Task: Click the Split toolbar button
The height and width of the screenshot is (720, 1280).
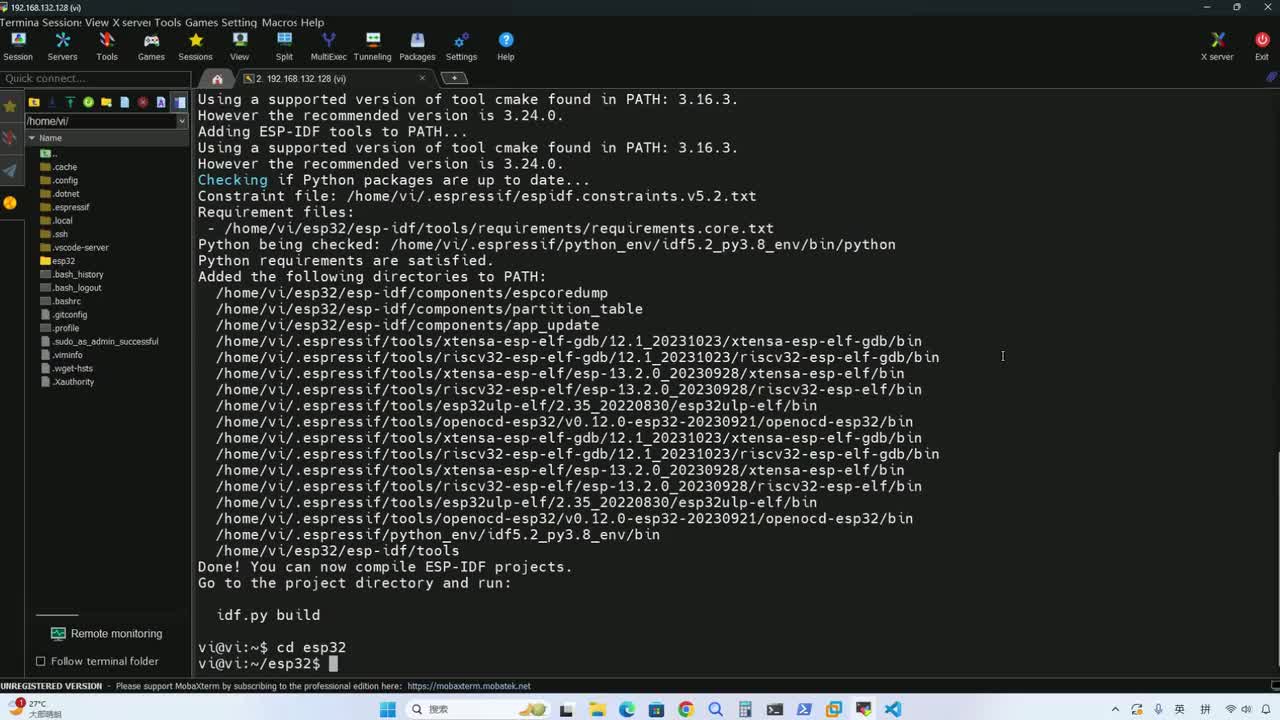Action: 284,46
